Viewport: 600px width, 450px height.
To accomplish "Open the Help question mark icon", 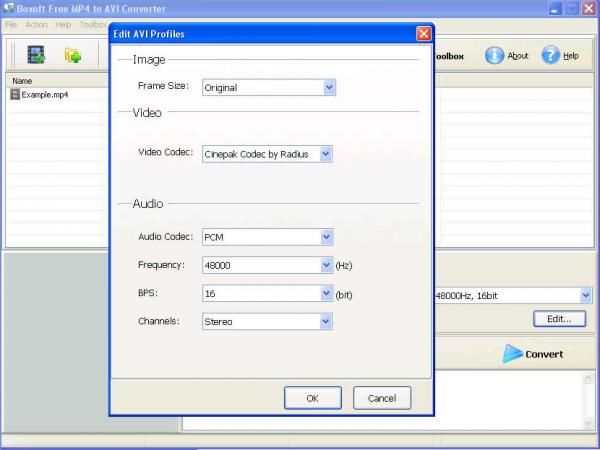I will [550, 55].
